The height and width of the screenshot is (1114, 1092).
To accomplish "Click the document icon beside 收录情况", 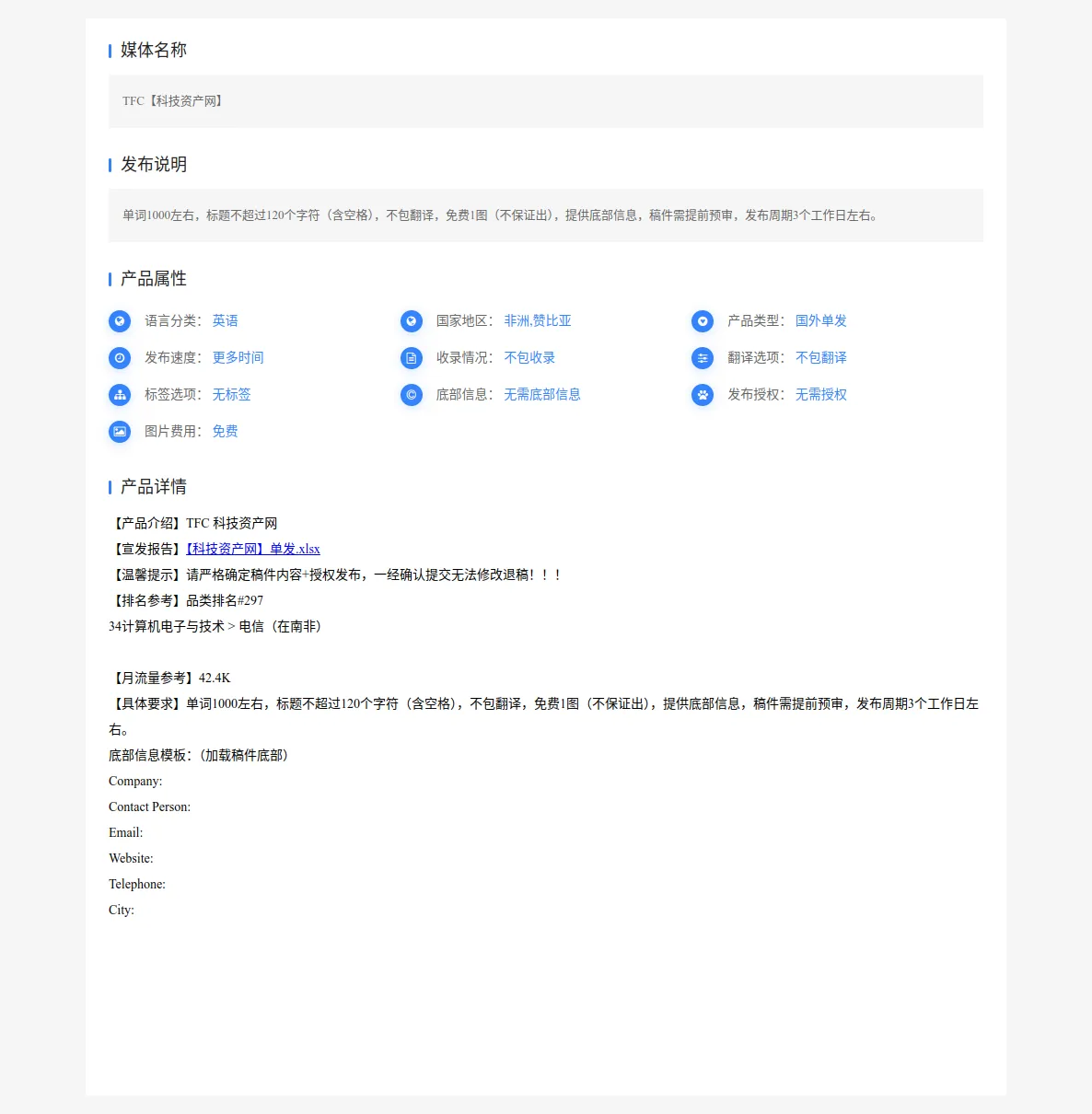I will click(412, 358).
